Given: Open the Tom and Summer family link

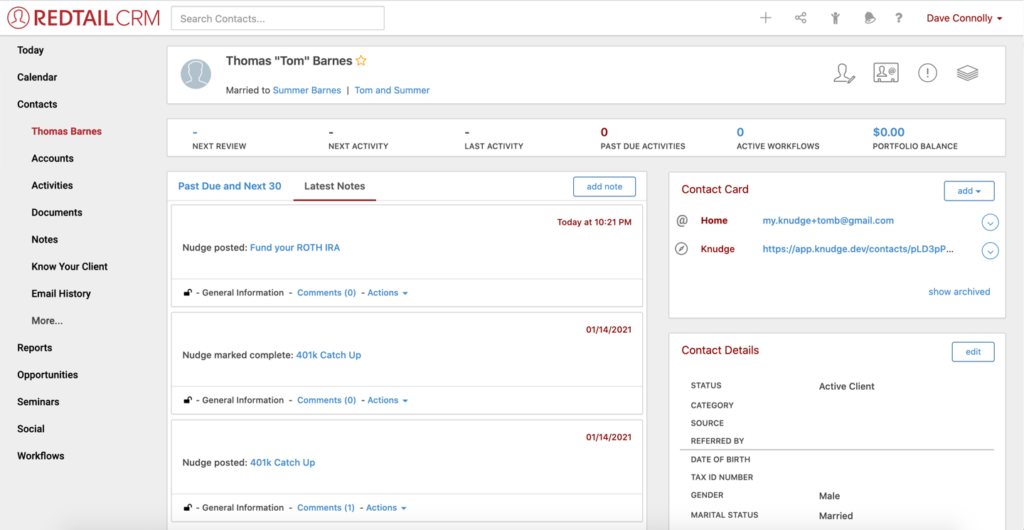Looking at the screenshot, I should pos(392,91).
